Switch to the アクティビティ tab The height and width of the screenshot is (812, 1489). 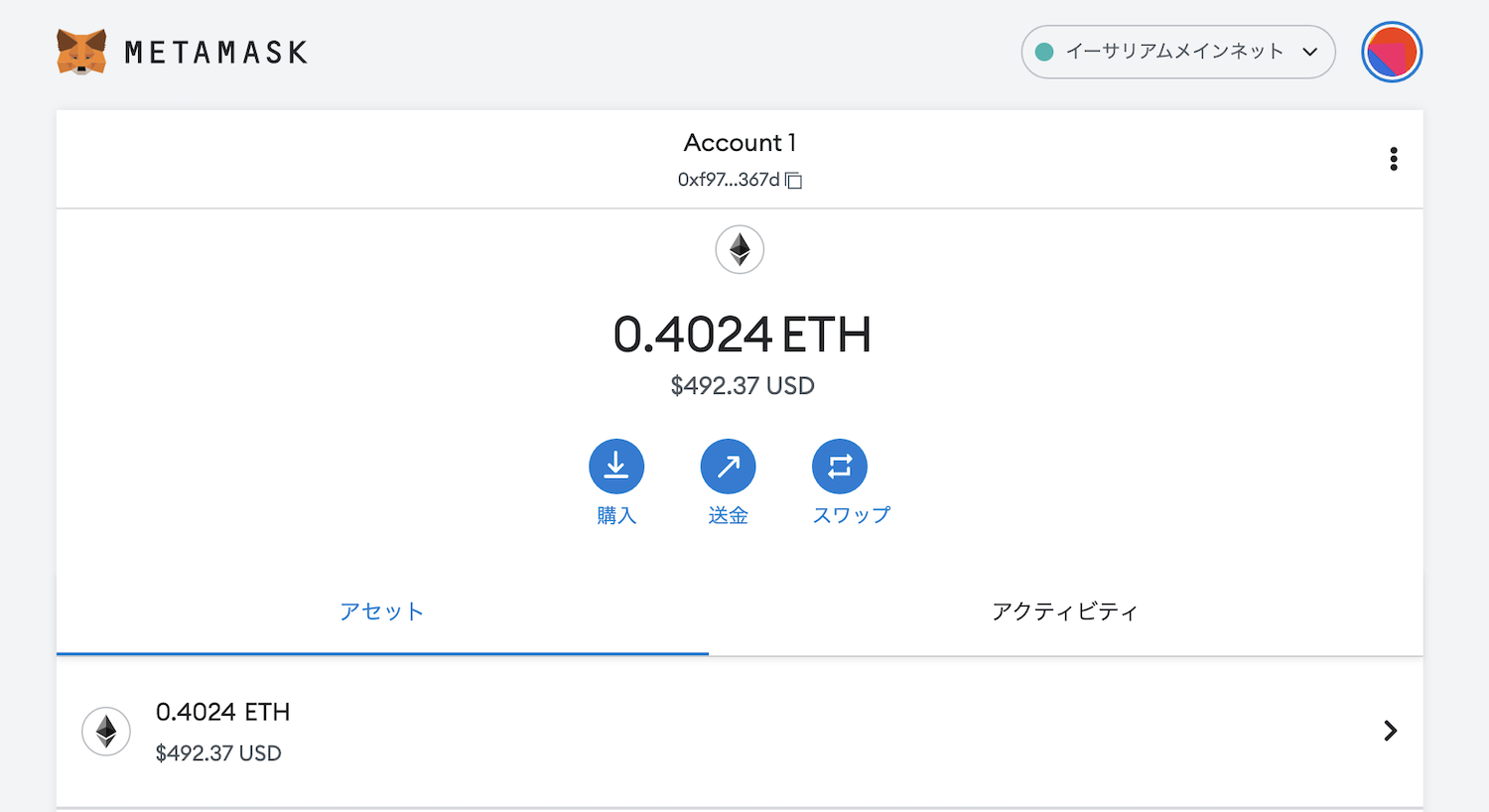pyautogui.click(x=1065, y=611)
